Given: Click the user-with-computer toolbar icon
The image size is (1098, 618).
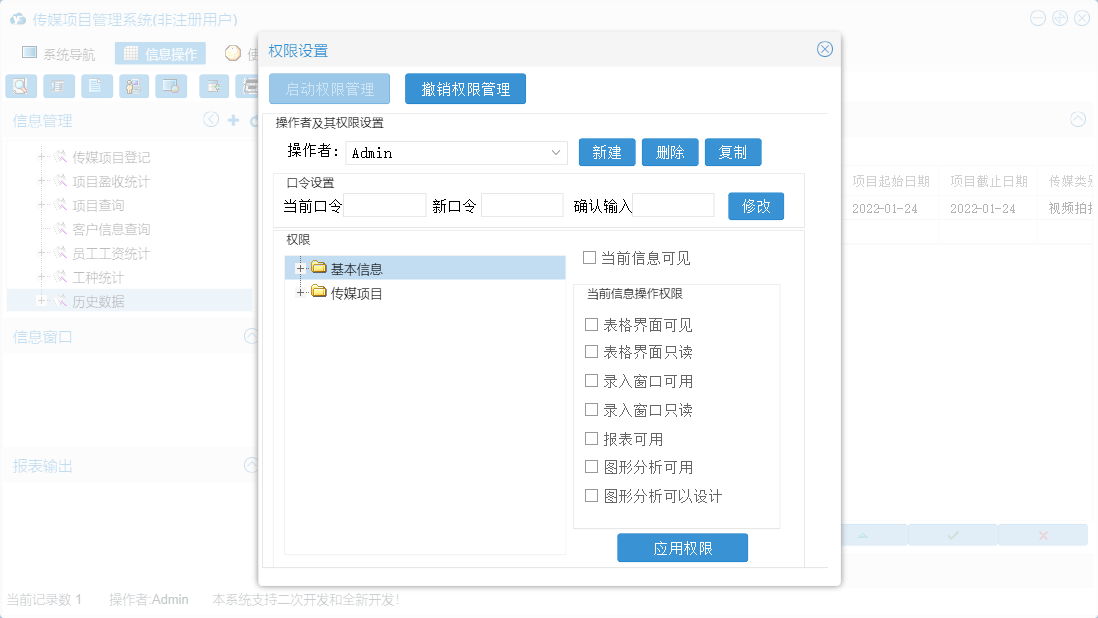Looking at the screenshot, I should (134, 86).
